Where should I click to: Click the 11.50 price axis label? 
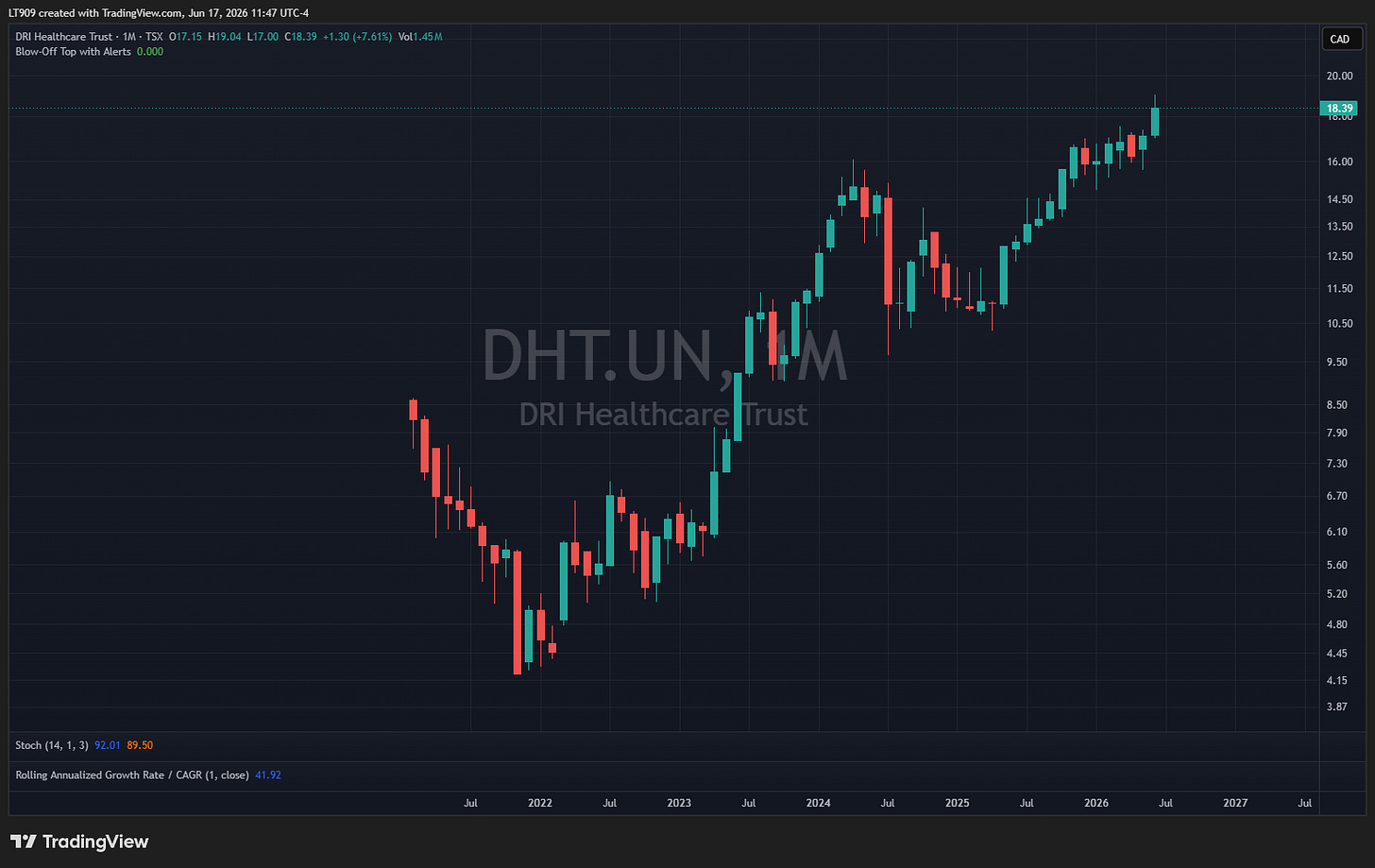[1340, 289]
